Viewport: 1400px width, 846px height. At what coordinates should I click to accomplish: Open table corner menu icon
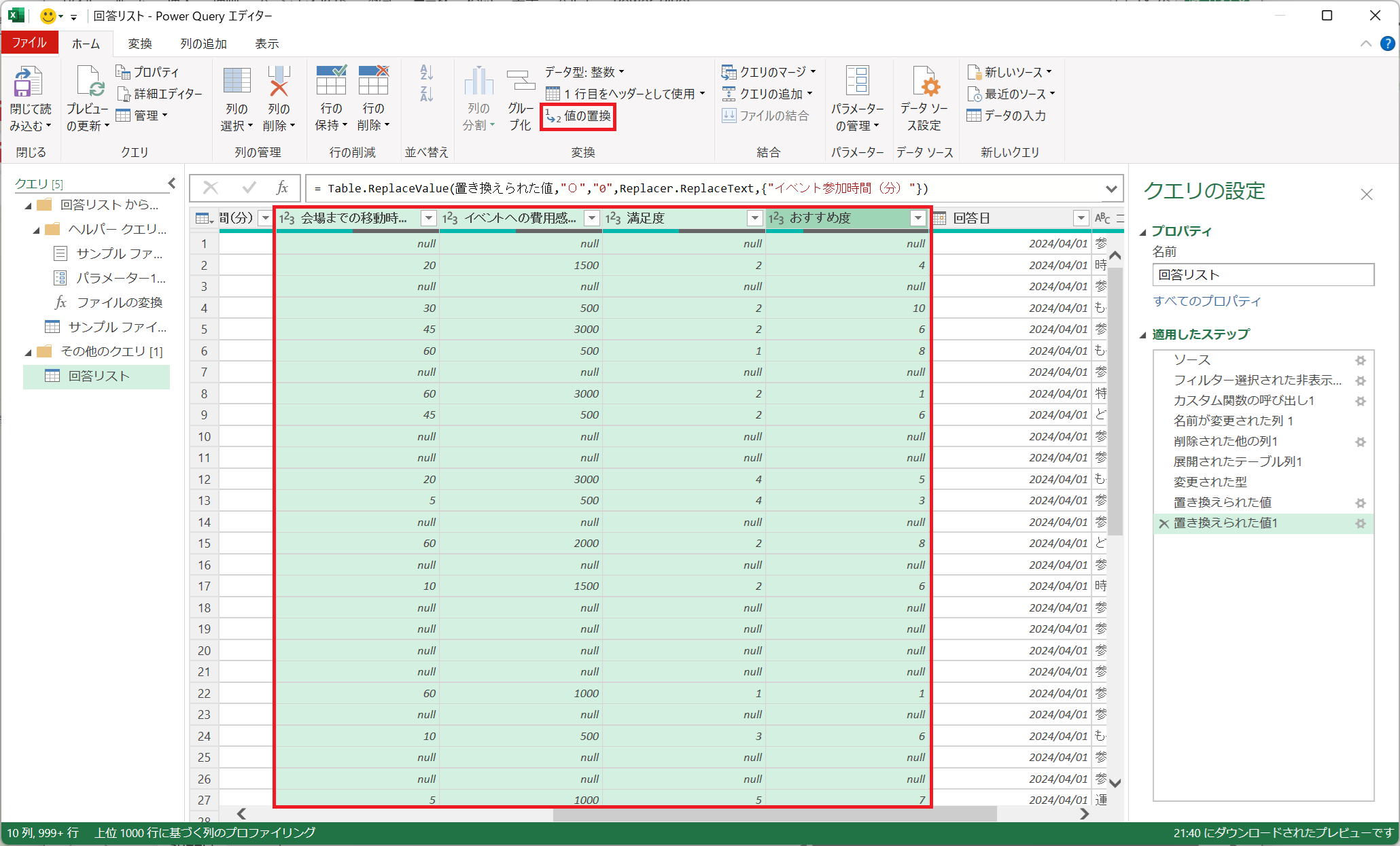(204, 218)
